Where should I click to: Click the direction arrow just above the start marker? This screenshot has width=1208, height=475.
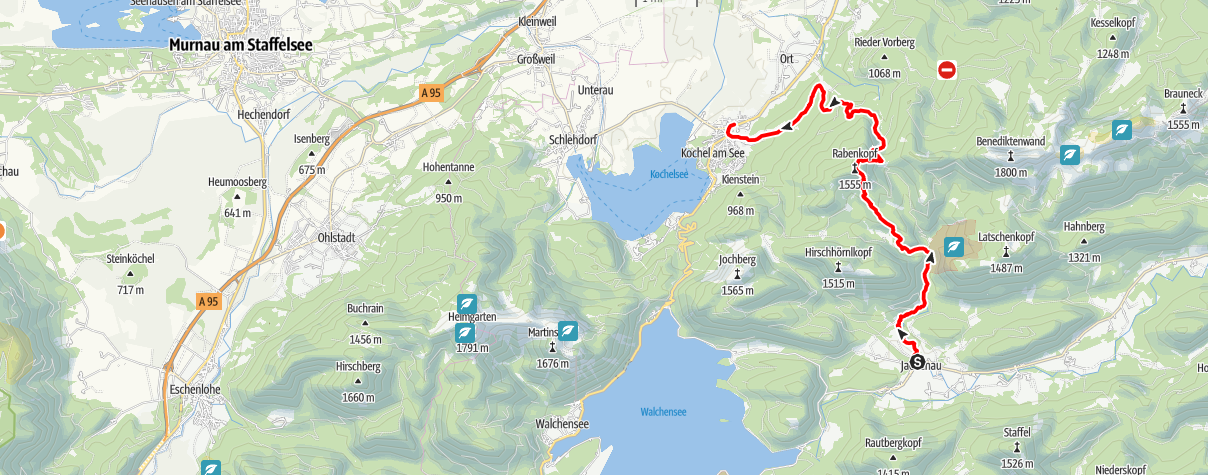click(x=903, y=335)
